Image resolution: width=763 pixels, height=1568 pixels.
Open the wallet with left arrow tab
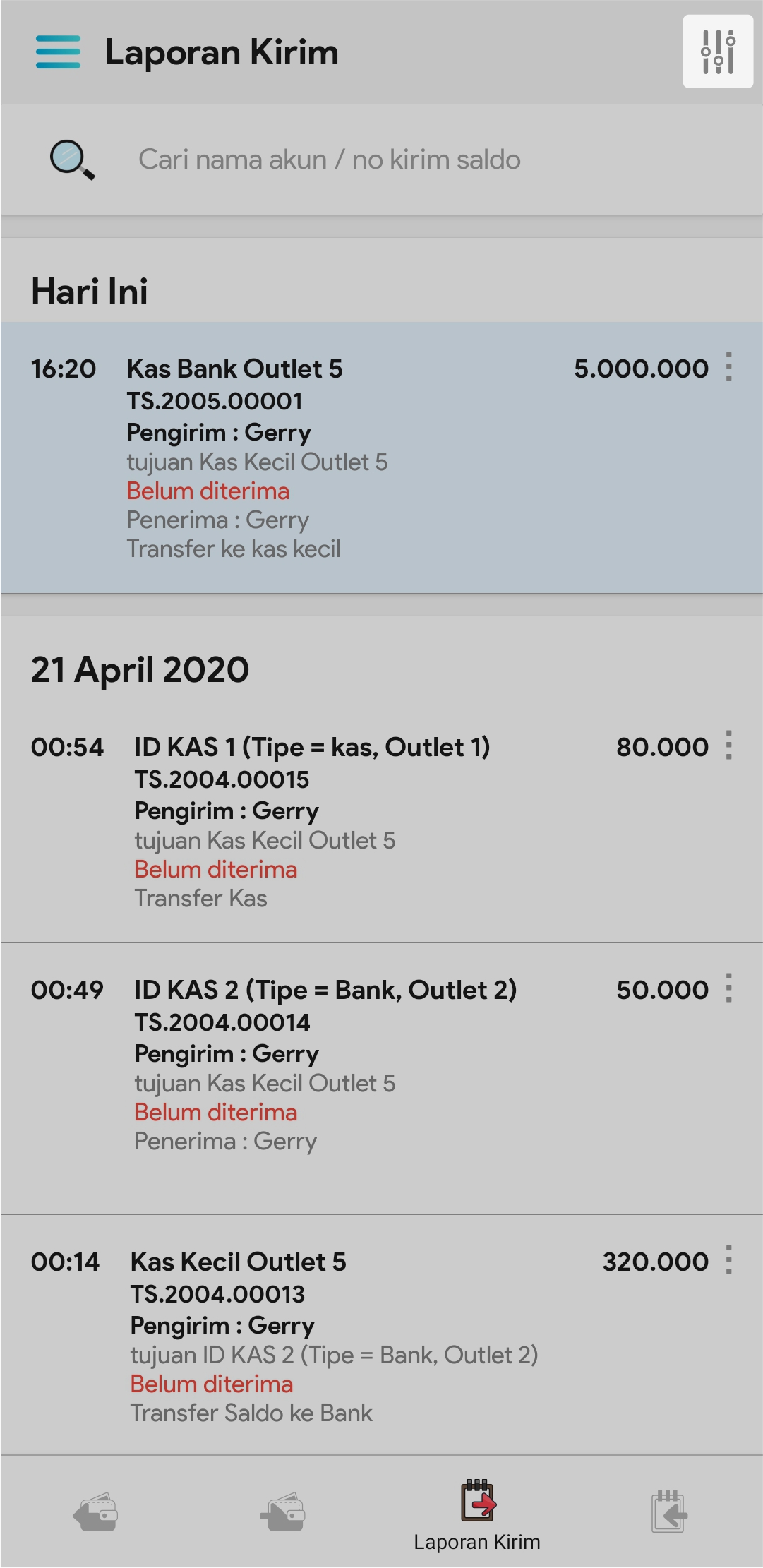95,1512
